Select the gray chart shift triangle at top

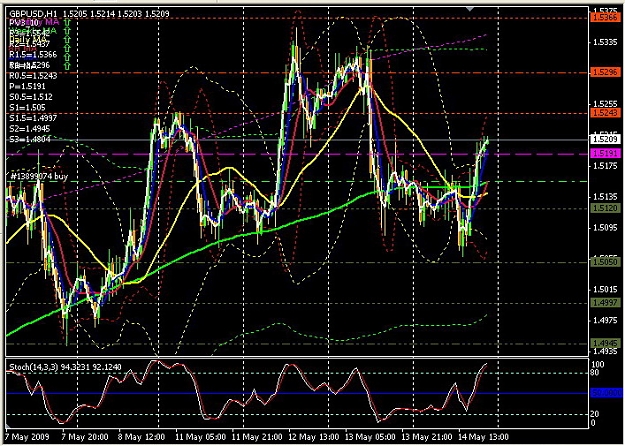[x=470, y=8]
